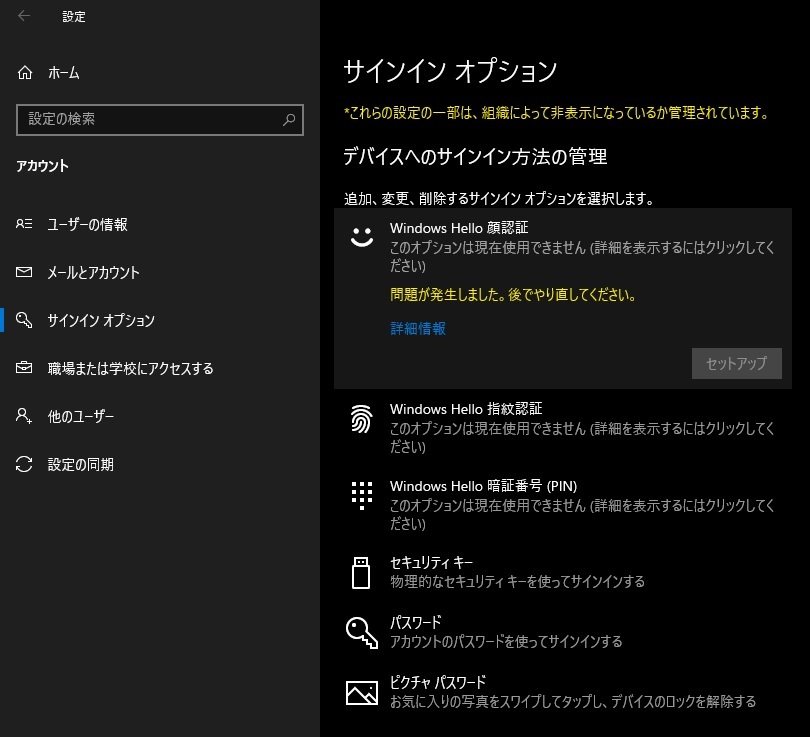Click the ユーザーの情報 person icon
Viewport: 810px width, 737px height.
24,224
